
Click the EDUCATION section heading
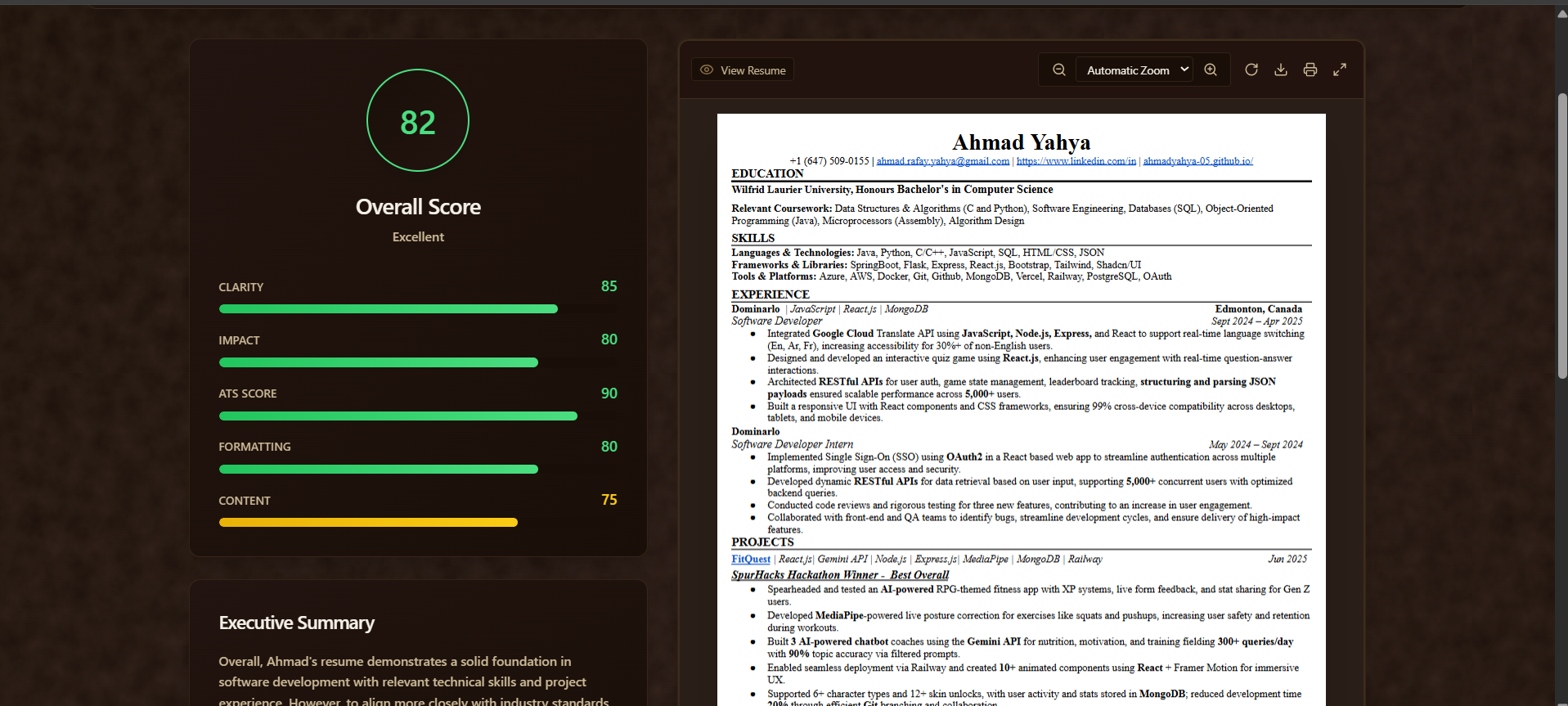767,173
